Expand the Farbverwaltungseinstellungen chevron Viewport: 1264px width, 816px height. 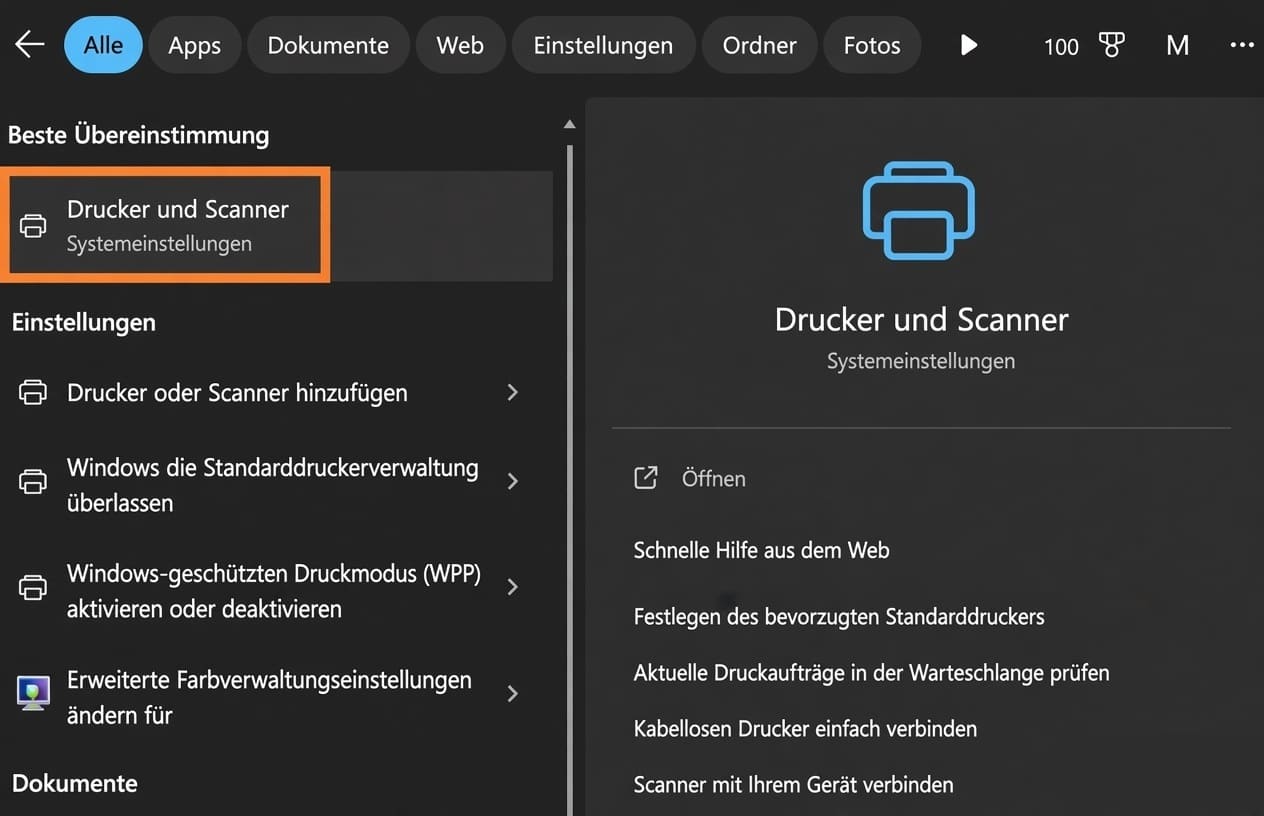(x=512, y=693)
